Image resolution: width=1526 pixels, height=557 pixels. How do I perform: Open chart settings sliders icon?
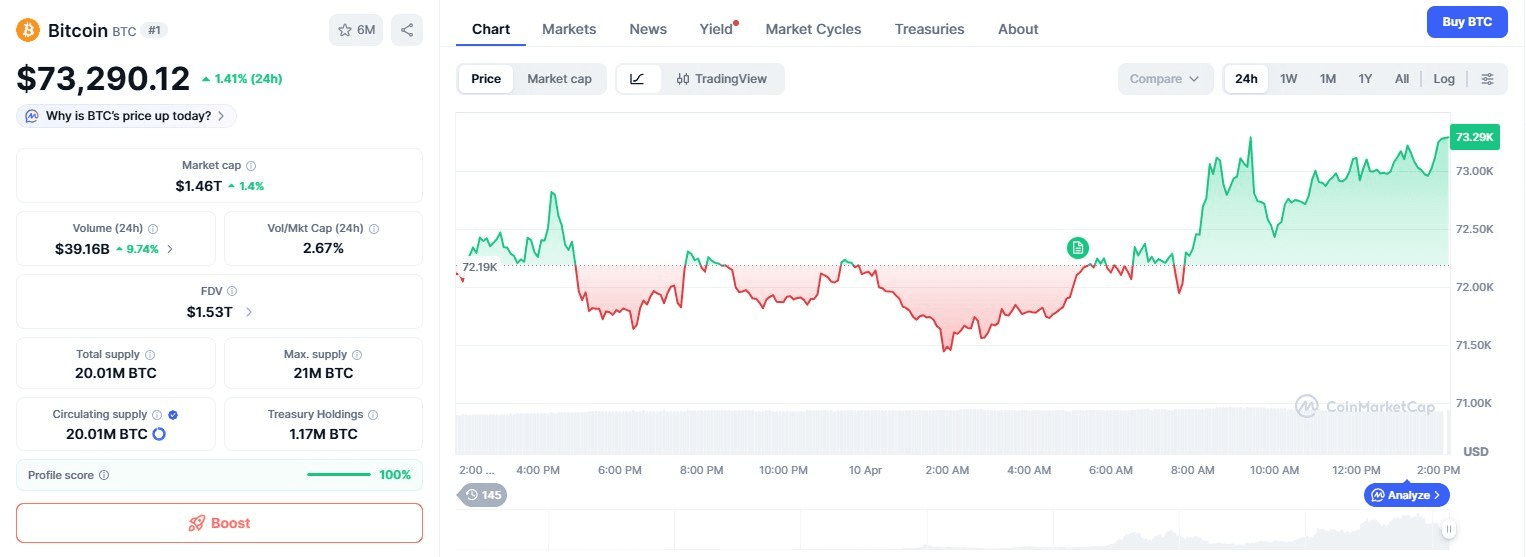coord(1488,79)
